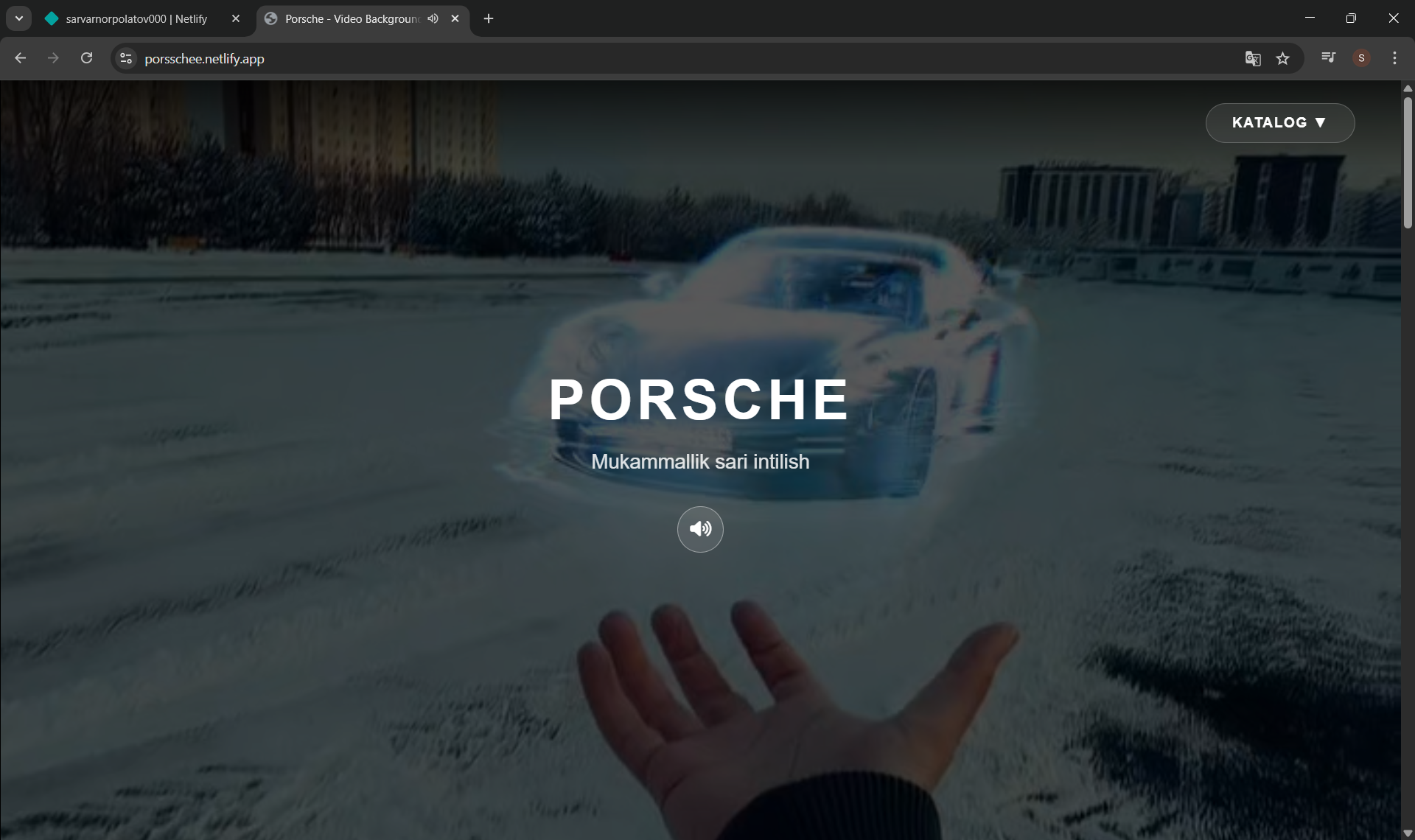Open a new browser tab

(x=489, y=18)
